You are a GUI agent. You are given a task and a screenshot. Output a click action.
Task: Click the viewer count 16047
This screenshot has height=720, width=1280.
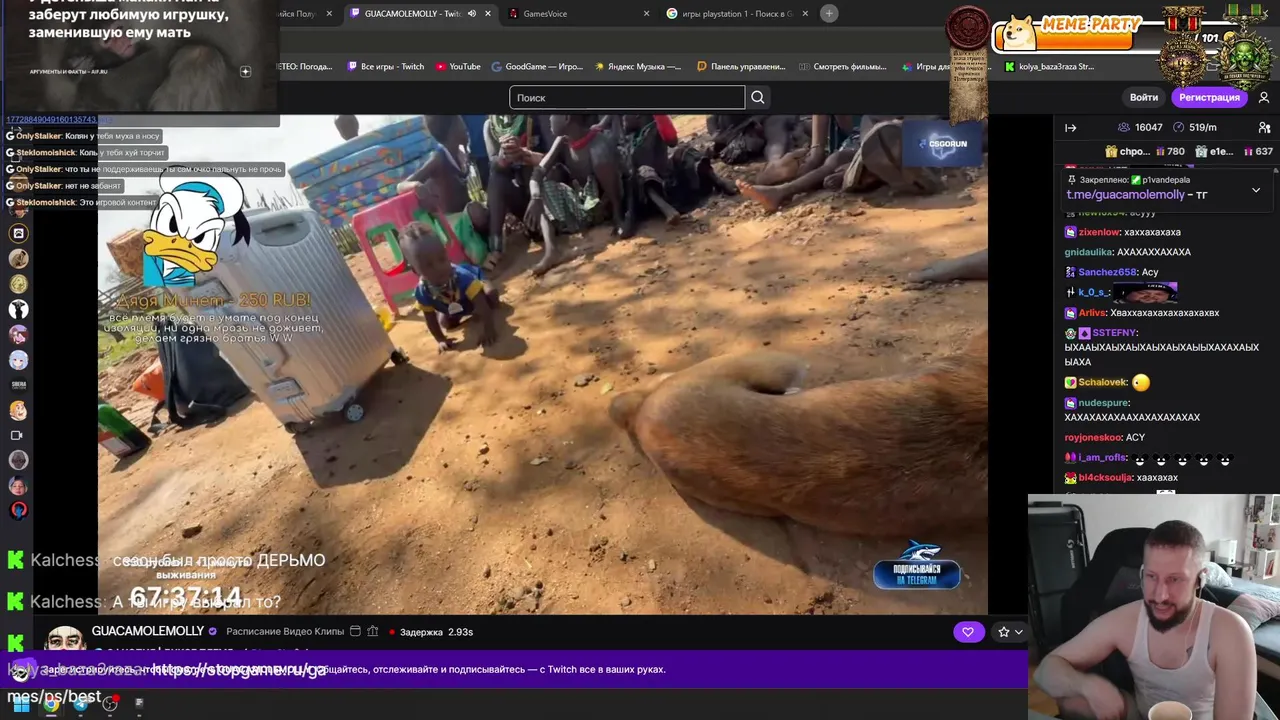coord(1140,127)
